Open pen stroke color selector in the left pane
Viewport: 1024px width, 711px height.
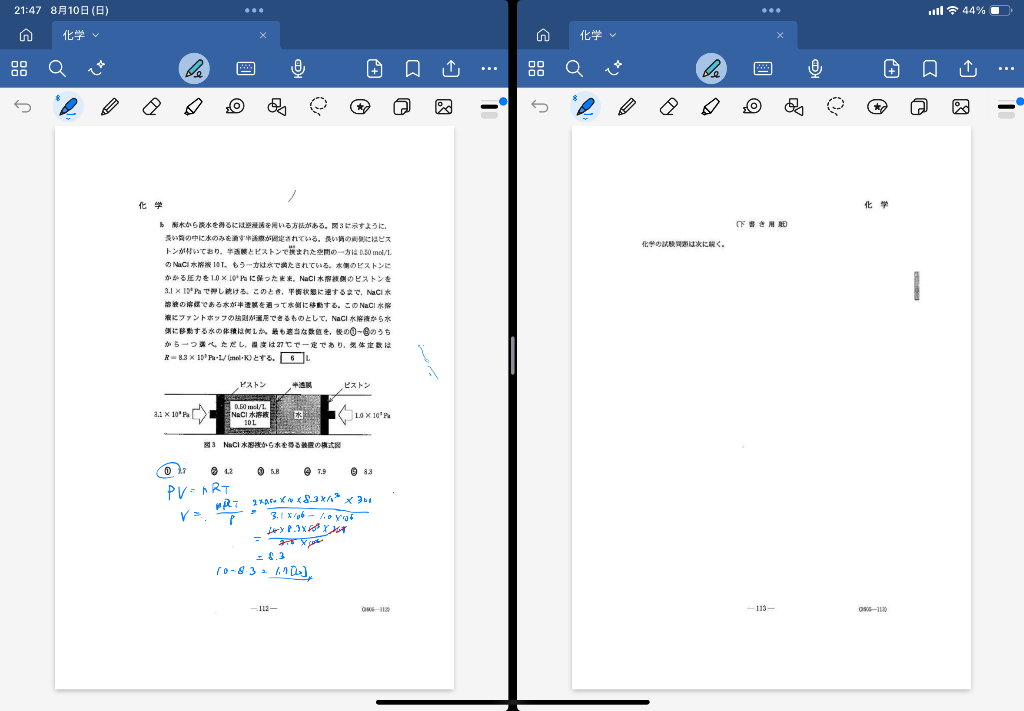click(x=490, y=106)
